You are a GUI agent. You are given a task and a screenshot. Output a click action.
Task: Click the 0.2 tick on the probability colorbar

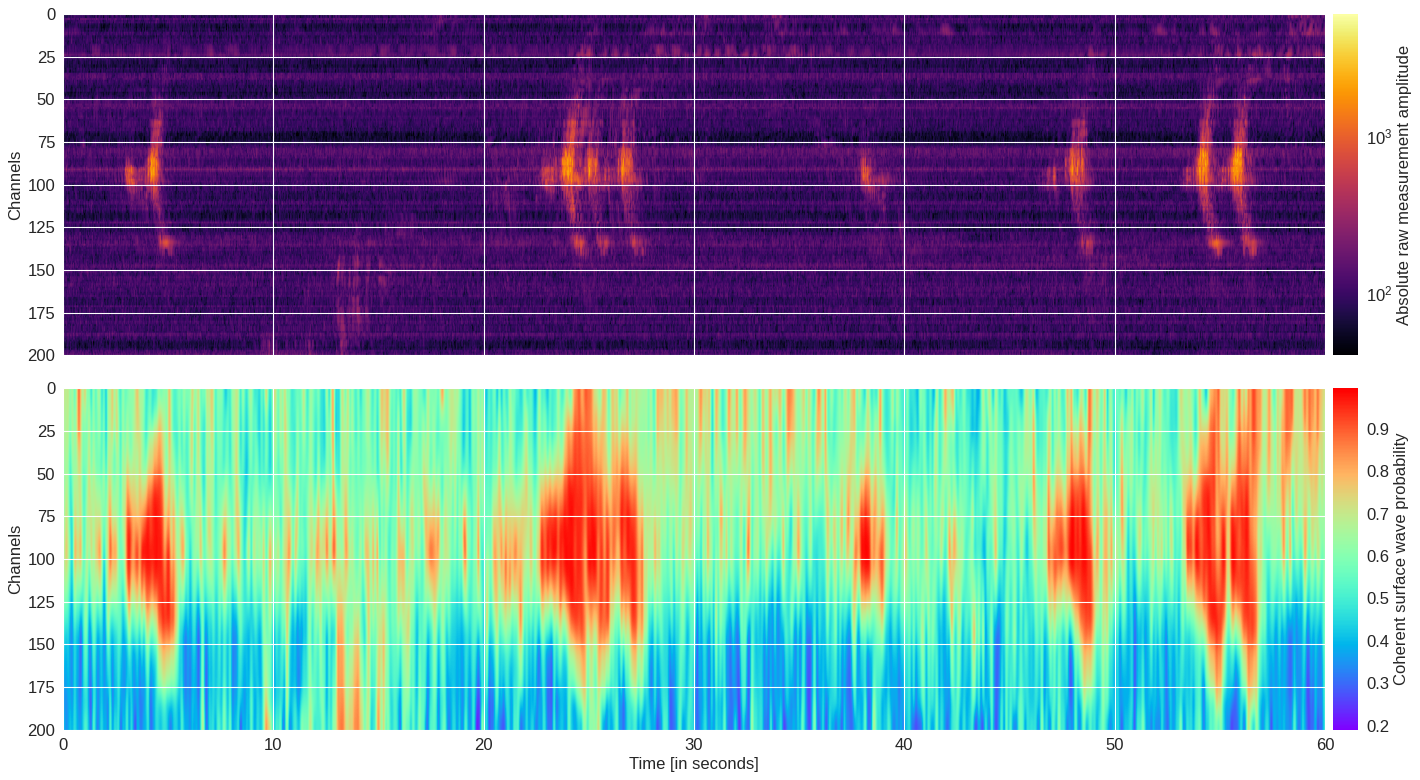[1377, 726]
